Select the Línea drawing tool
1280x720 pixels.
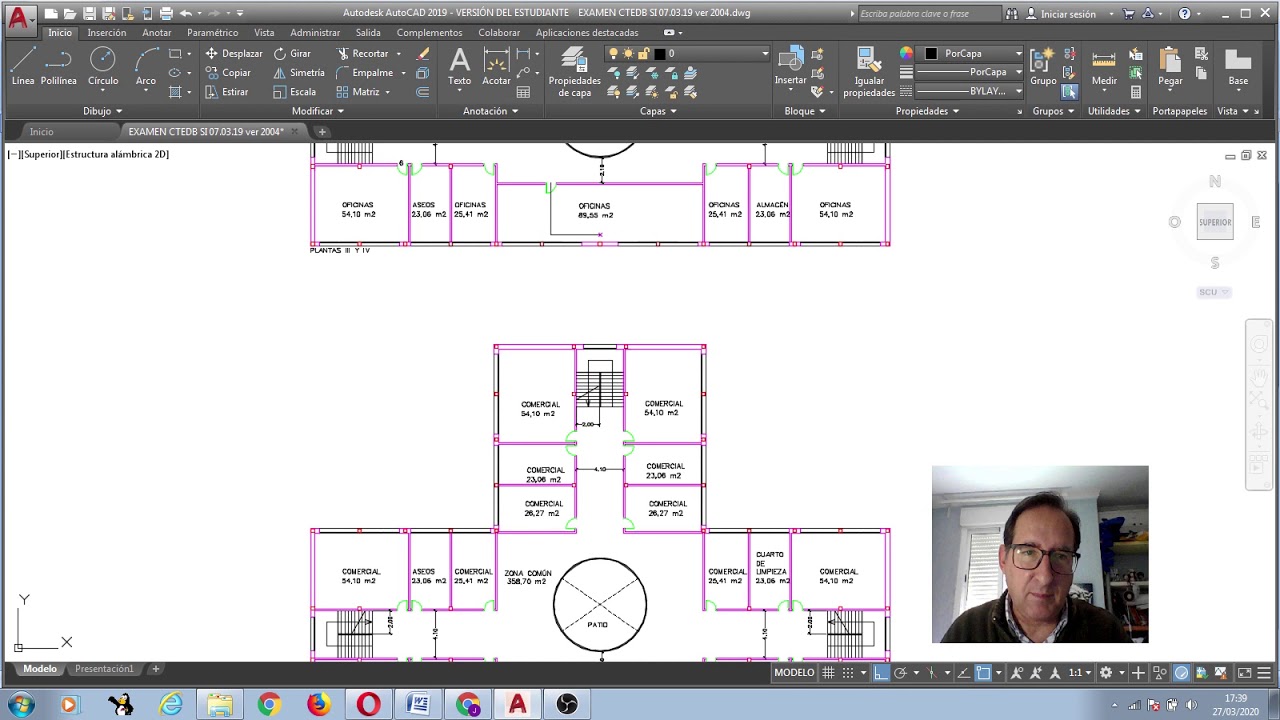click(23, 66)
